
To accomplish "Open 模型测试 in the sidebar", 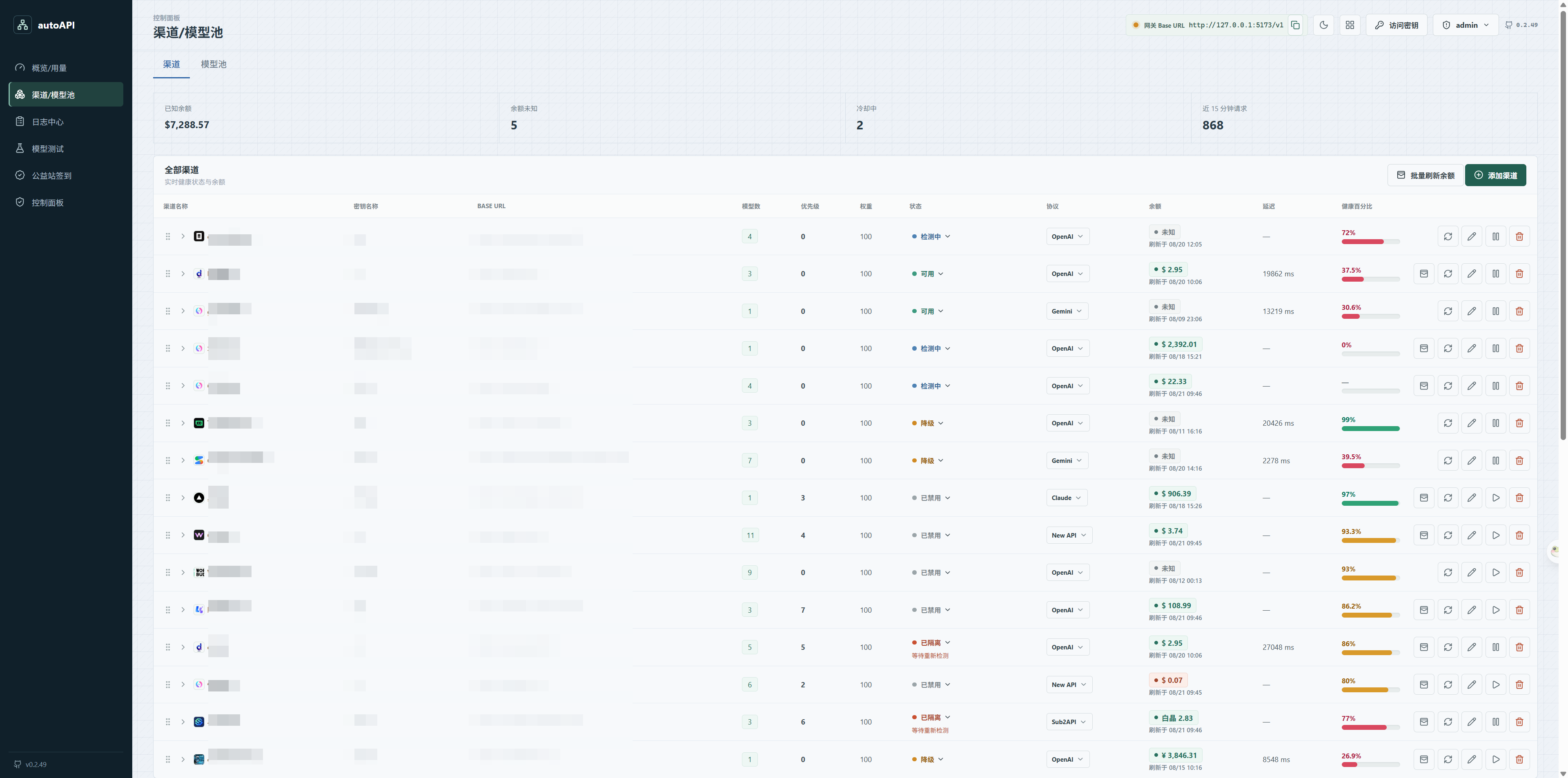I will pos(66,149).
